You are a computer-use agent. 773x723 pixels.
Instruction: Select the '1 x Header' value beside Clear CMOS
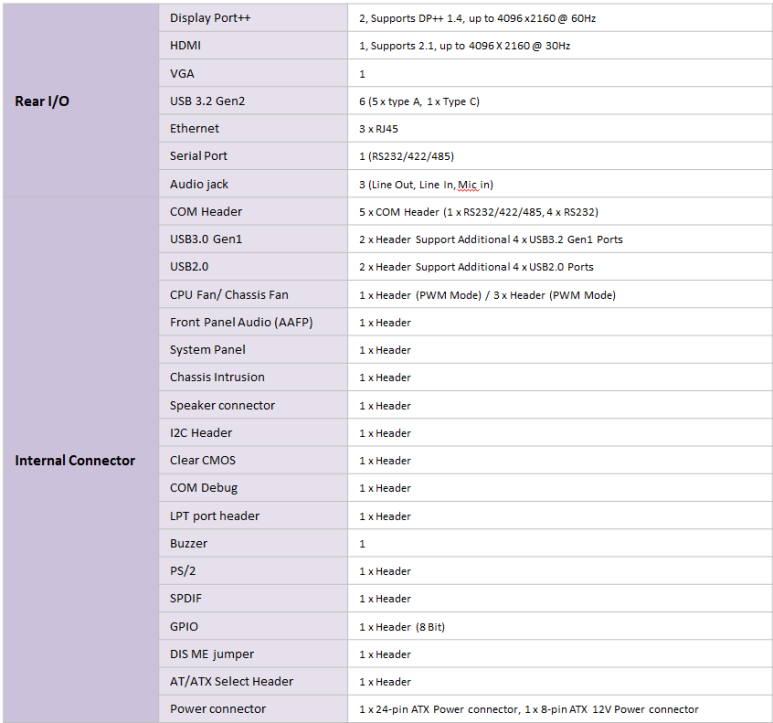[385, 461]
